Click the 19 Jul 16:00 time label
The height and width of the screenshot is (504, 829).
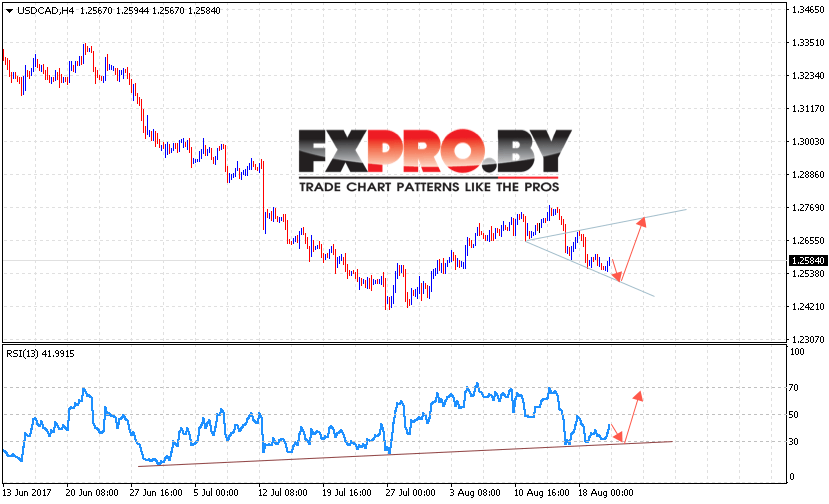tap(347, 493)
